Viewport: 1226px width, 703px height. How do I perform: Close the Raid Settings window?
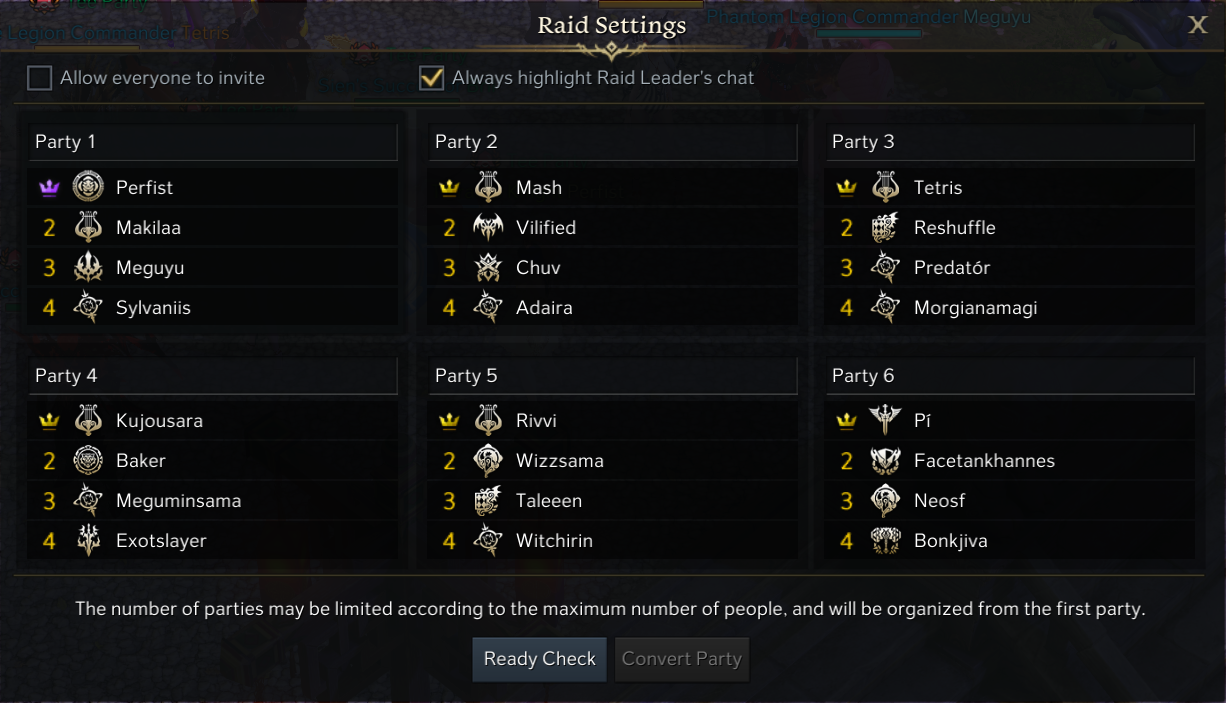click(x=1197, y=26)
